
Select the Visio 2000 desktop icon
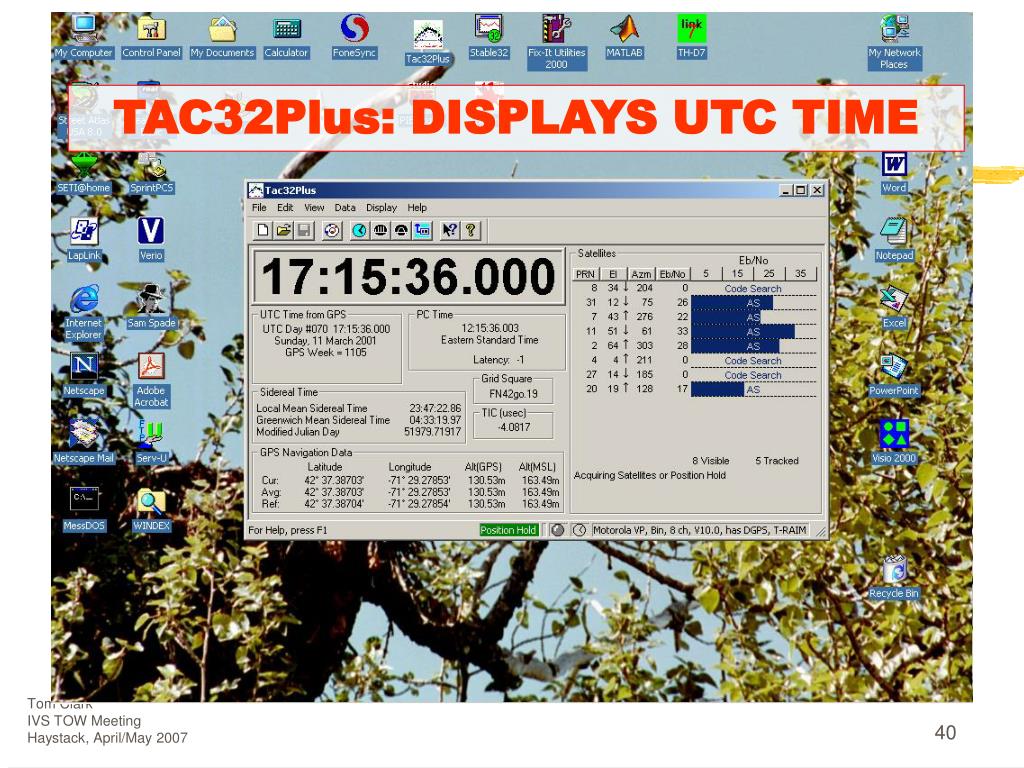point(894,442)
